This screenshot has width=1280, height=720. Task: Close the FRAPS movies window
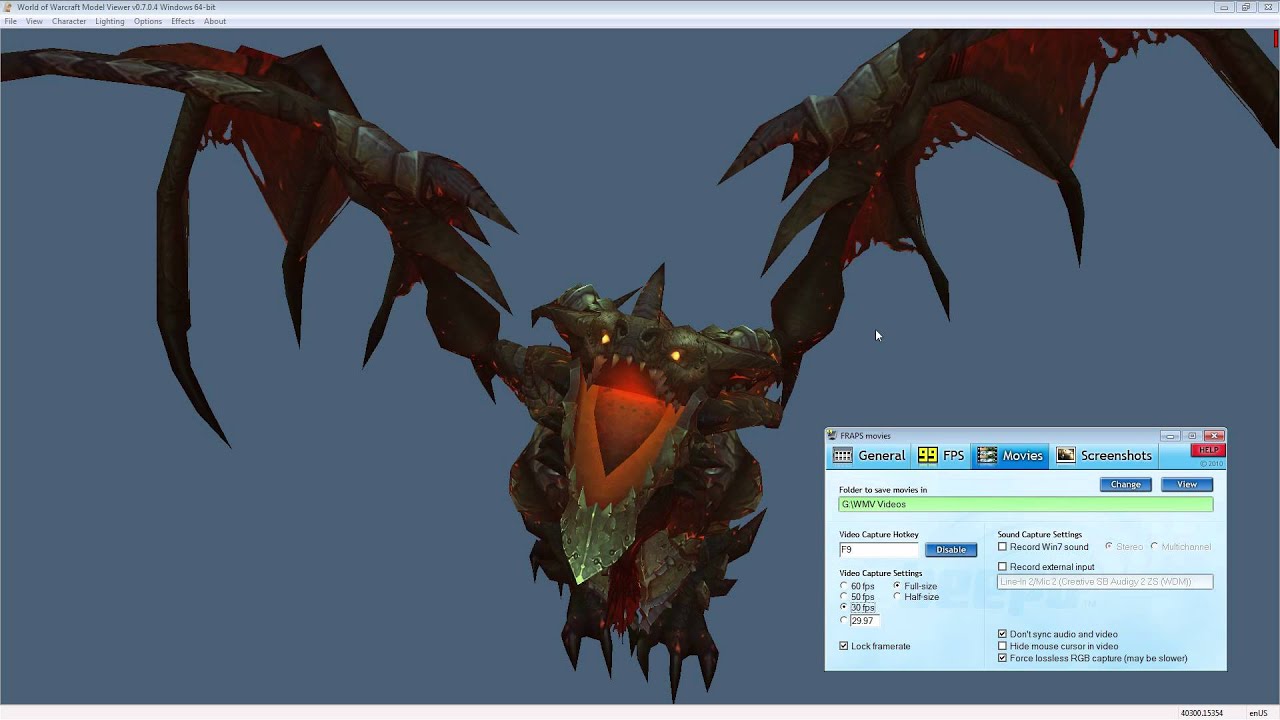coord(1214,436)
